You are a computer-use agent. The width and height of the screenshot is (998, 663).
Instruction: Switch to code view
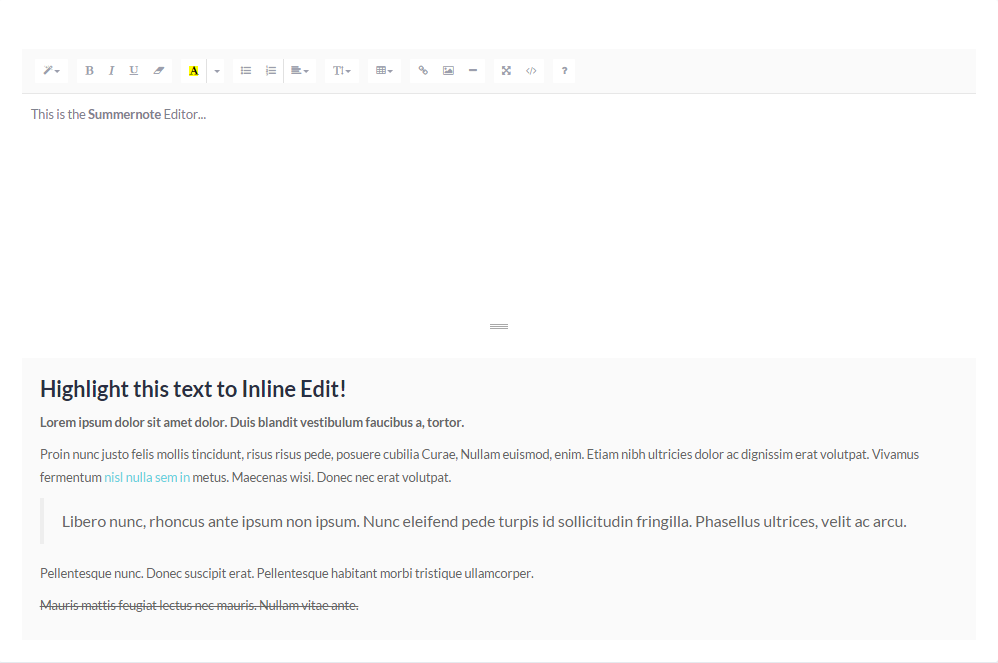[531, 71]
